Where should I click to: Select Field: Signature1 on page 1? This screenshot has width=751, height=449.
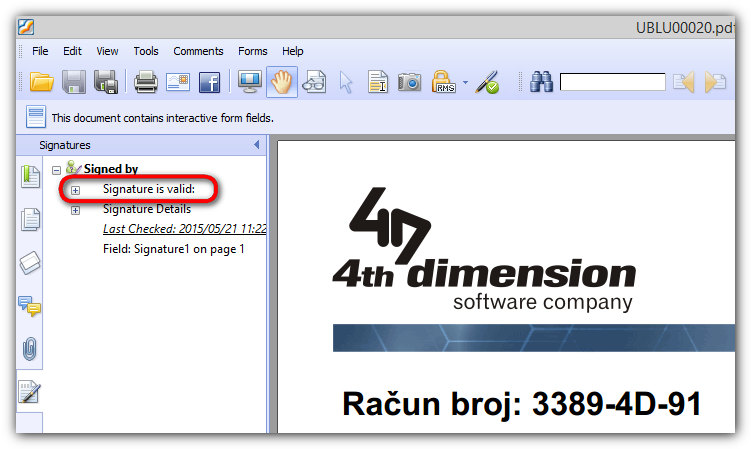[x=173, y=249]
